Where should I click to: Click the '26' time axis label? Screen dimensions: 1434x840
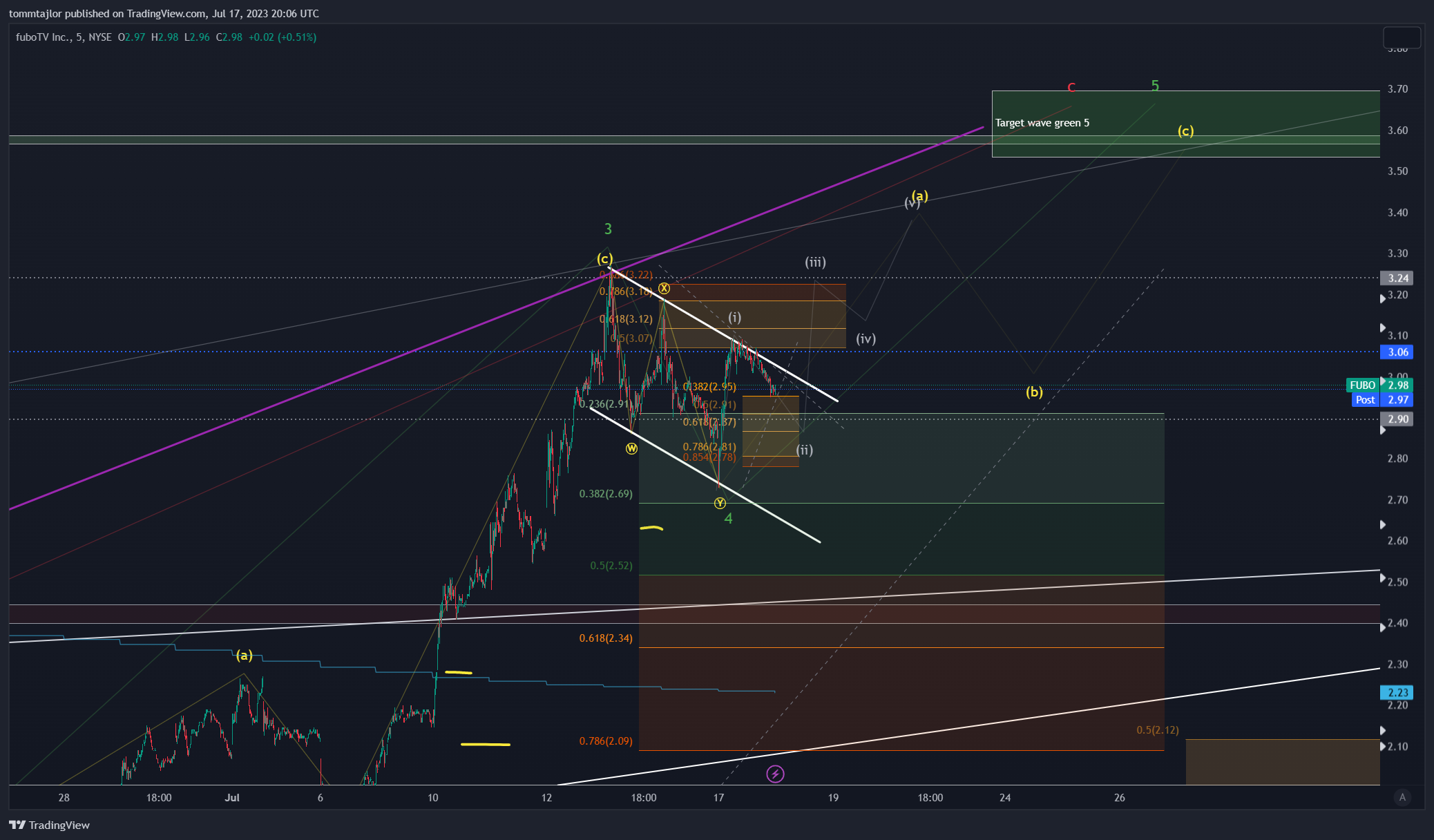1120,798
